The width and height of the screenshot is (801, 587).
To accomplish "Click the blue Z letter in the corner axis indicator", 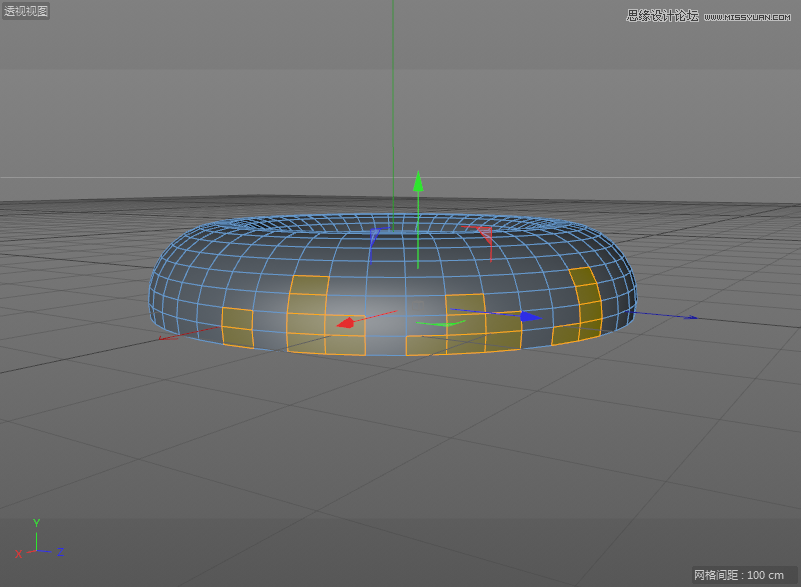I will click(61, 551).
